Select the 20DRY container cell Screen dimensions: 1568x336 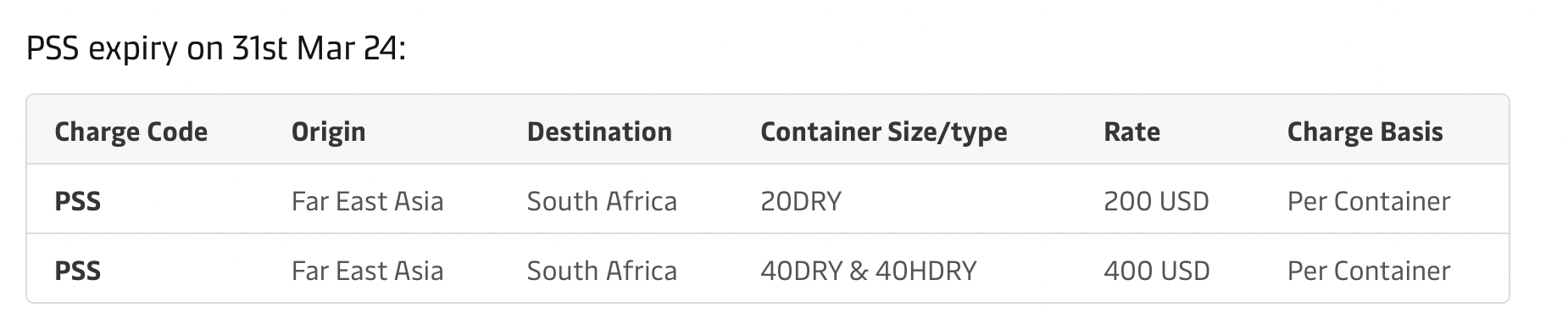coord(801,202)
